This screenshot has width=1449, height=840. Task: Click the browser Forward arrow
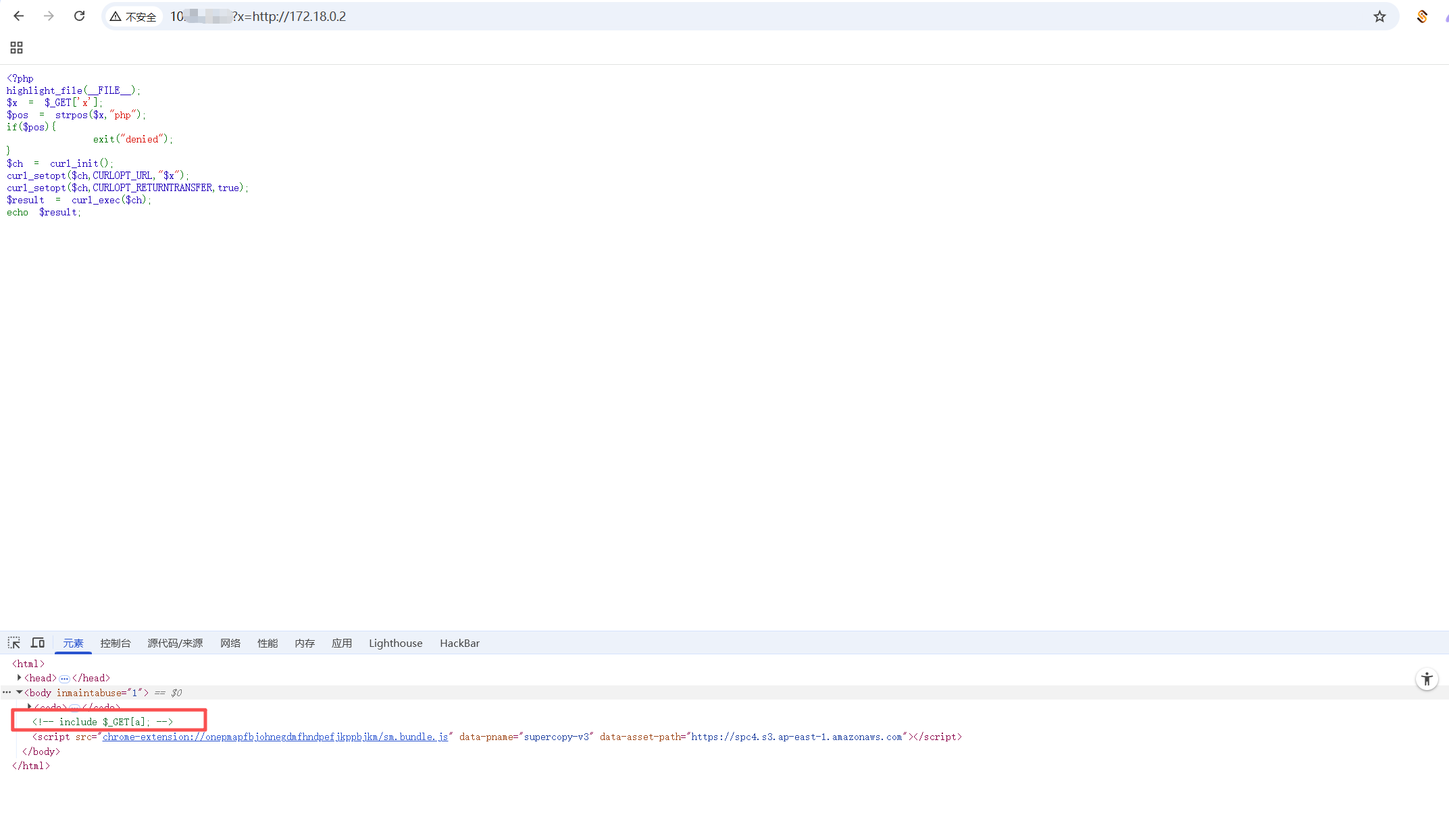pyautogui.click(x=49, y=16)
